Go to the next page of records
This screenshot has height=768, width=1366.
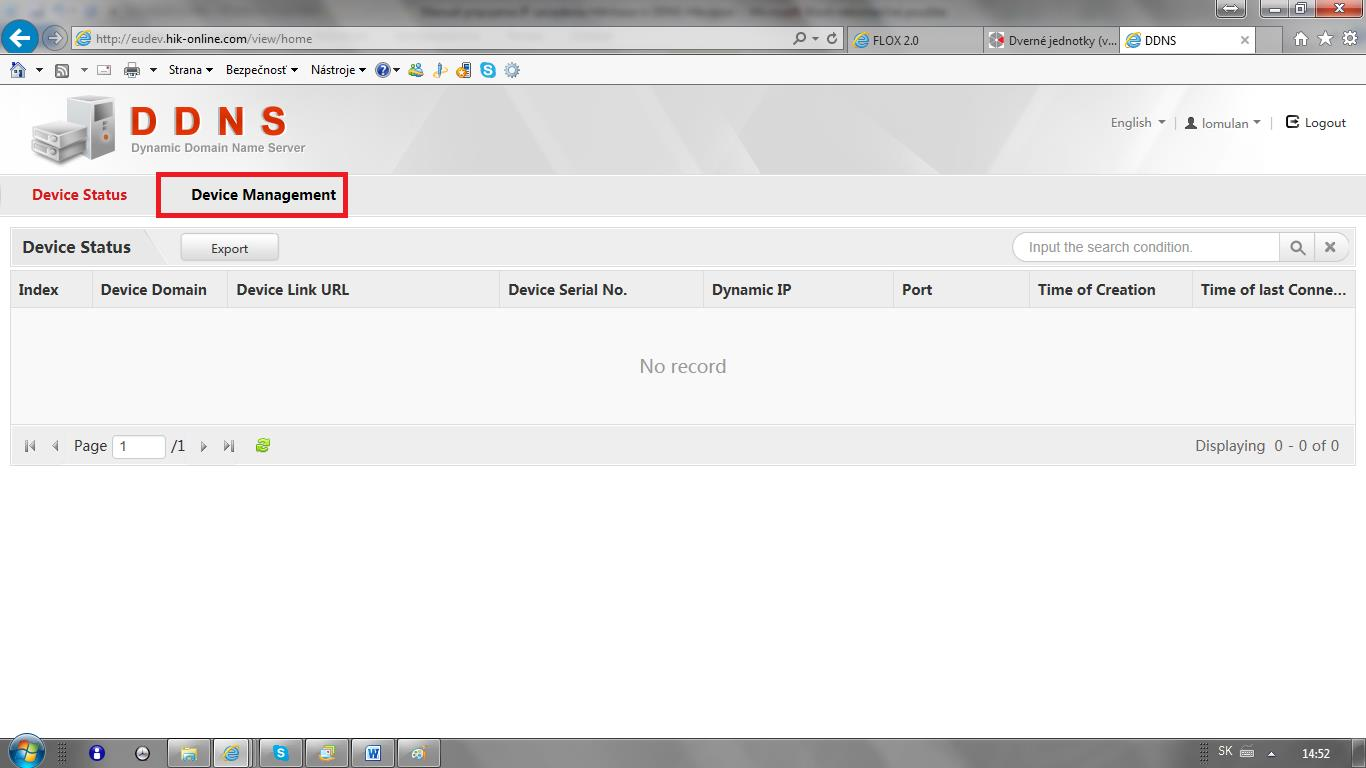tap(204, 446)
